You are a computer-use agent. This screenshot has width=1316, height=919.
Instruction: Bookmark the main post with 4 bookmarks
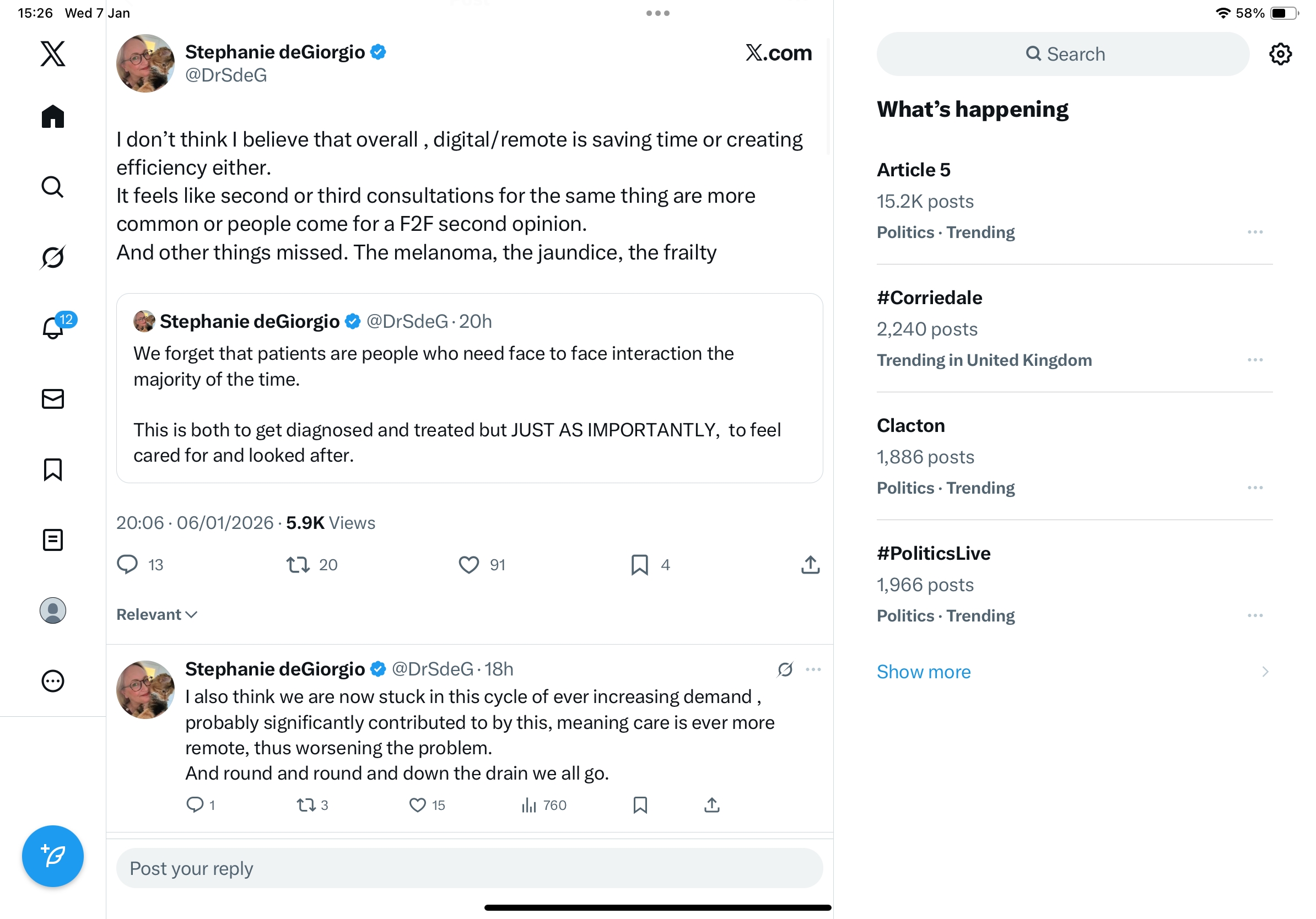click(640, 565)
